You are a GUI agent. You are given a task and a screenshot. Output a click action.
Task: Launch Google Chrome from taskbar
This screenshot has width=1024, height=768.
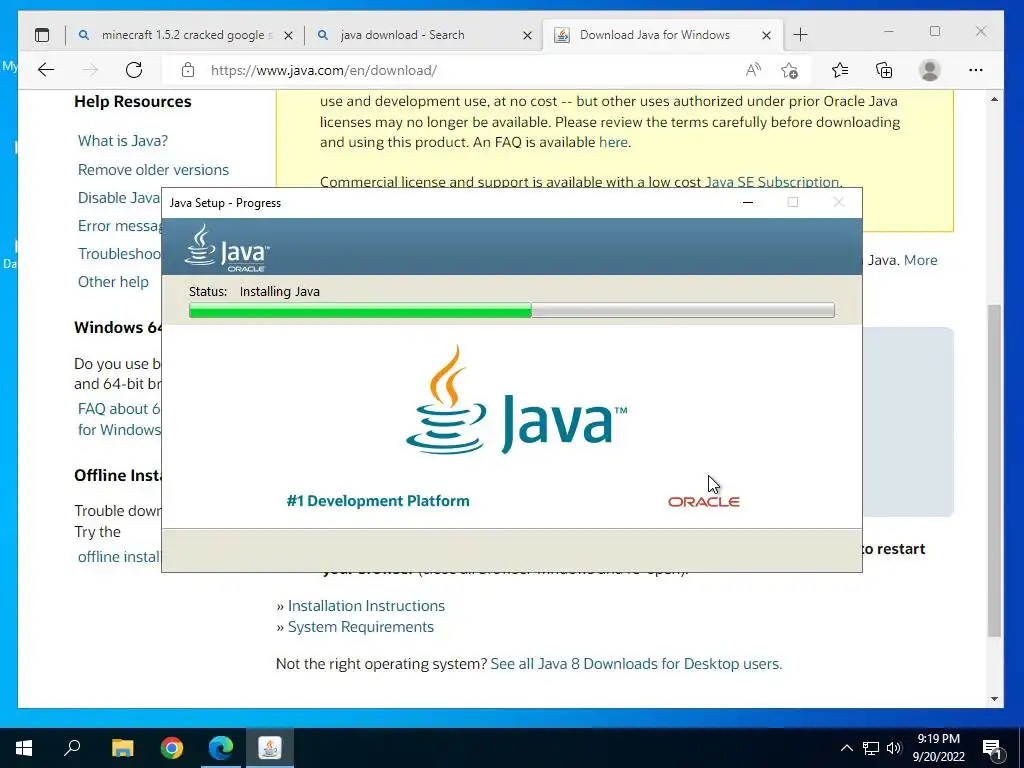pos(172,748)
